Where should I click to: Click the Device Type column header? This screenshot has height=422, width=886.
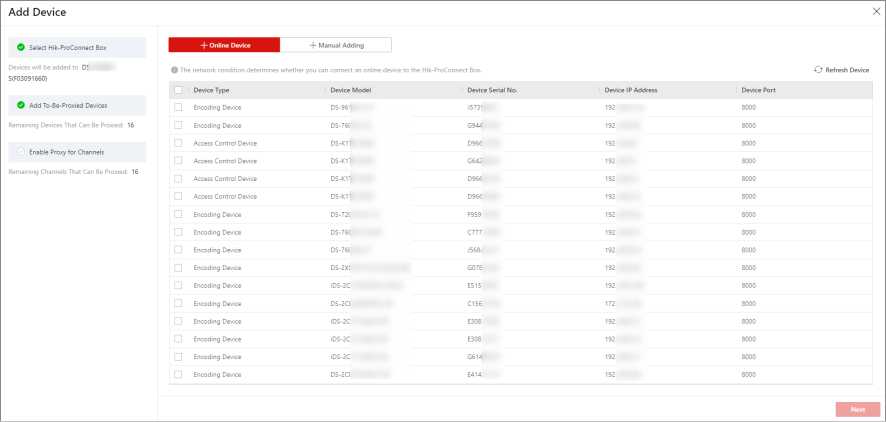point(211,90)
